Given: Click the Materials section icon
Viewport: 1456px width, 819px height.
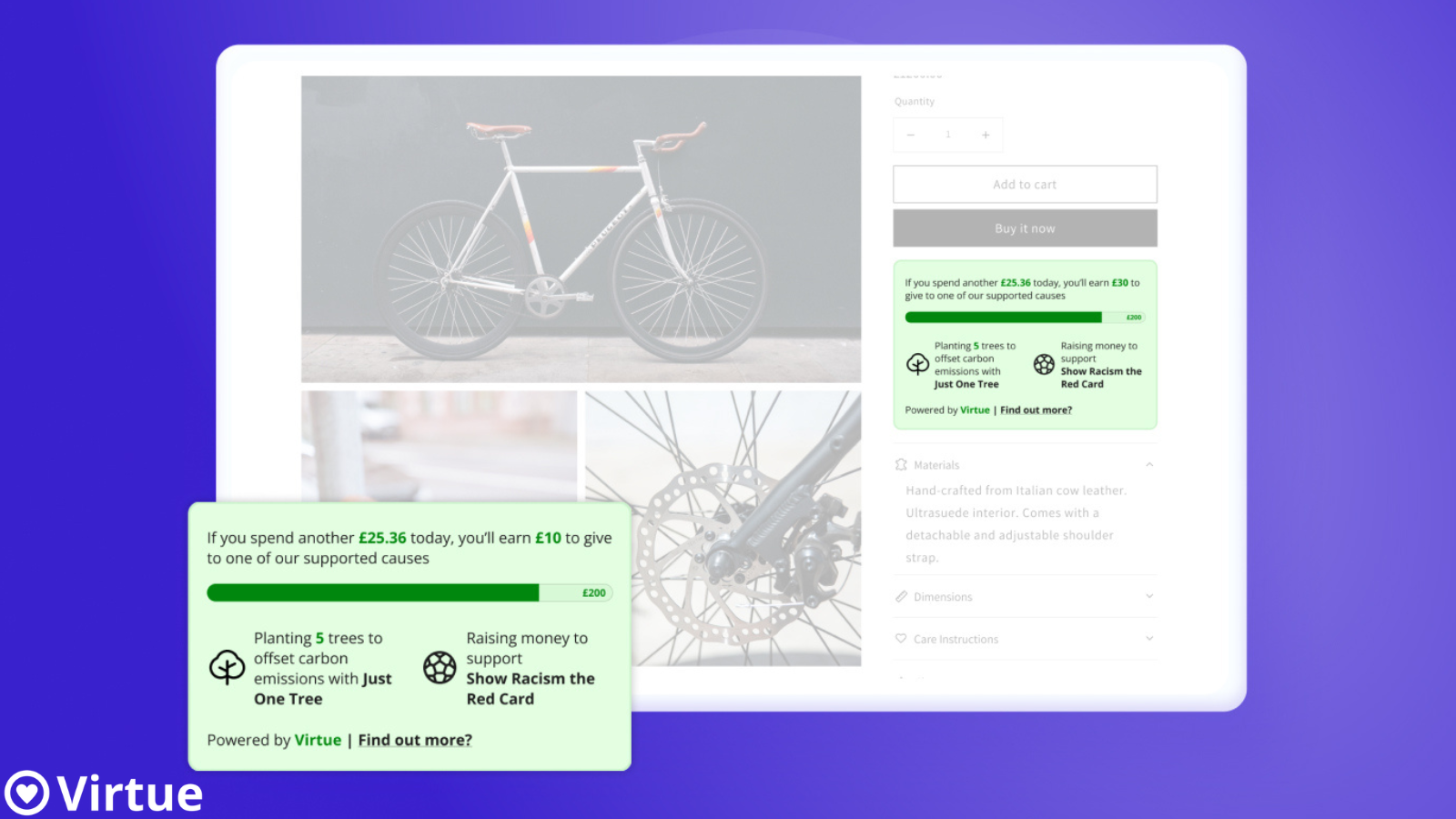Looking at the screenshot, I should [x=901, y=465].
